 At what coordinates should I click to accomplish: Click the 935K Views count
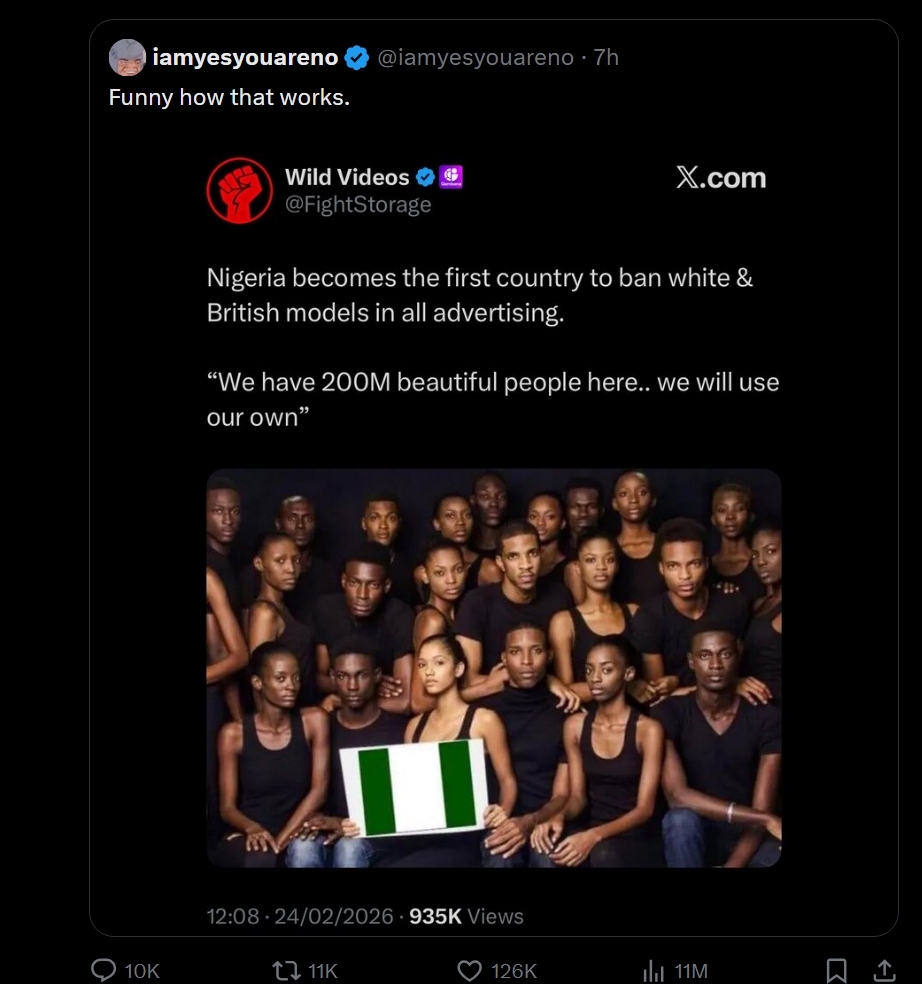click(x=466, y=916)
